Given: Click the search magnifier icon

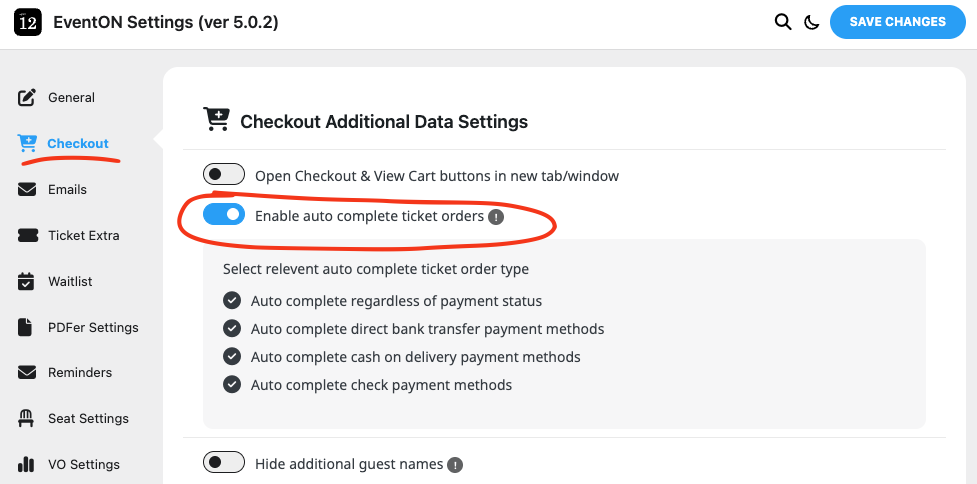Looking at the screenshot, I should tap(783, 22).
